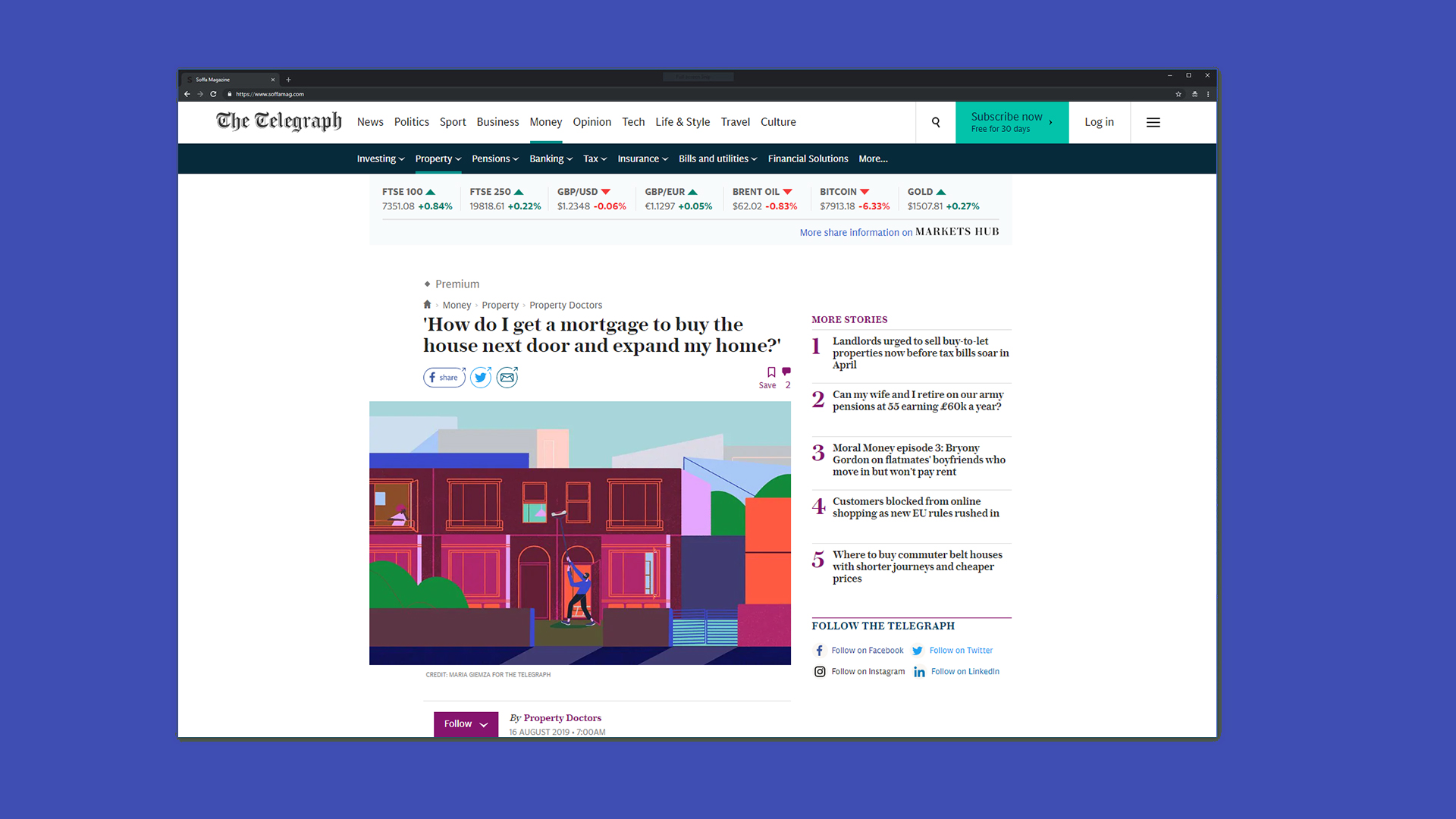Screen dimensions: 1456x819
Task: Open the Travel section
Action: tap(736, 121)
